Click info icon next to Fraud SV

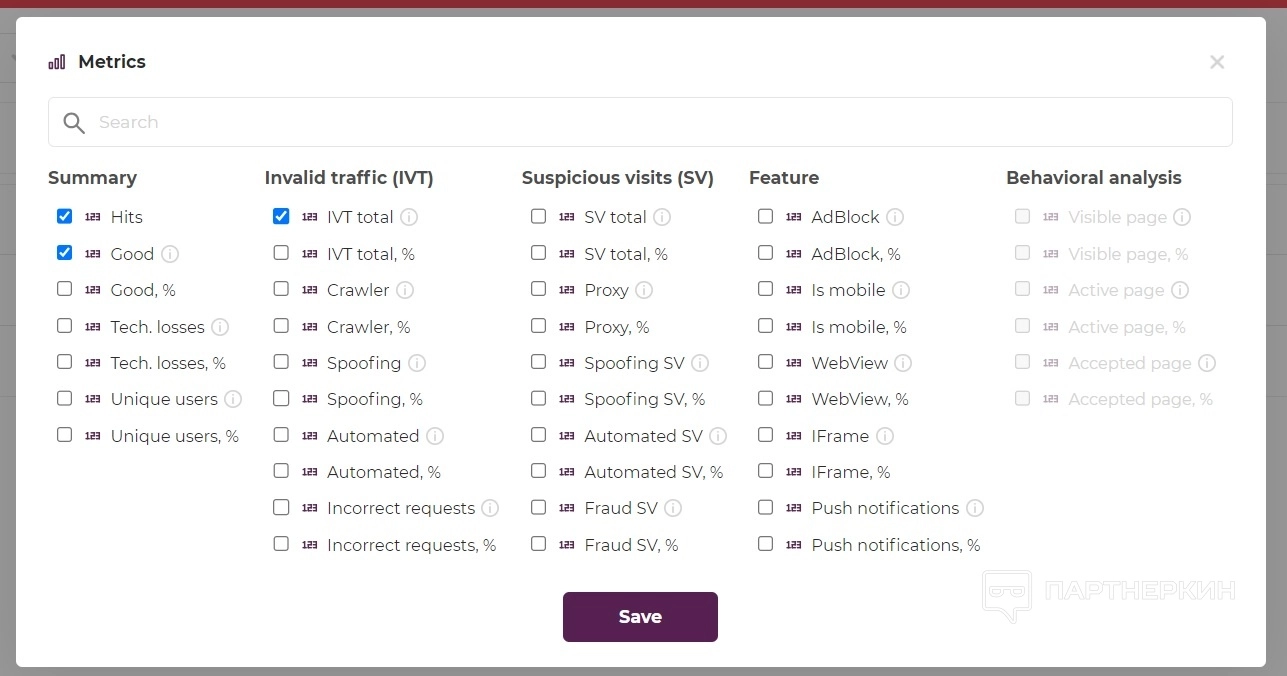673,508
